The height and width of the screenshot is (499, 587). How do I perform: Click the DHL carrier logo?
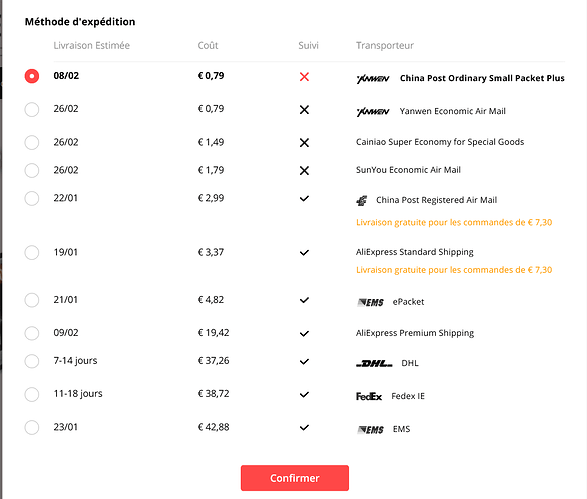[374, 363]
